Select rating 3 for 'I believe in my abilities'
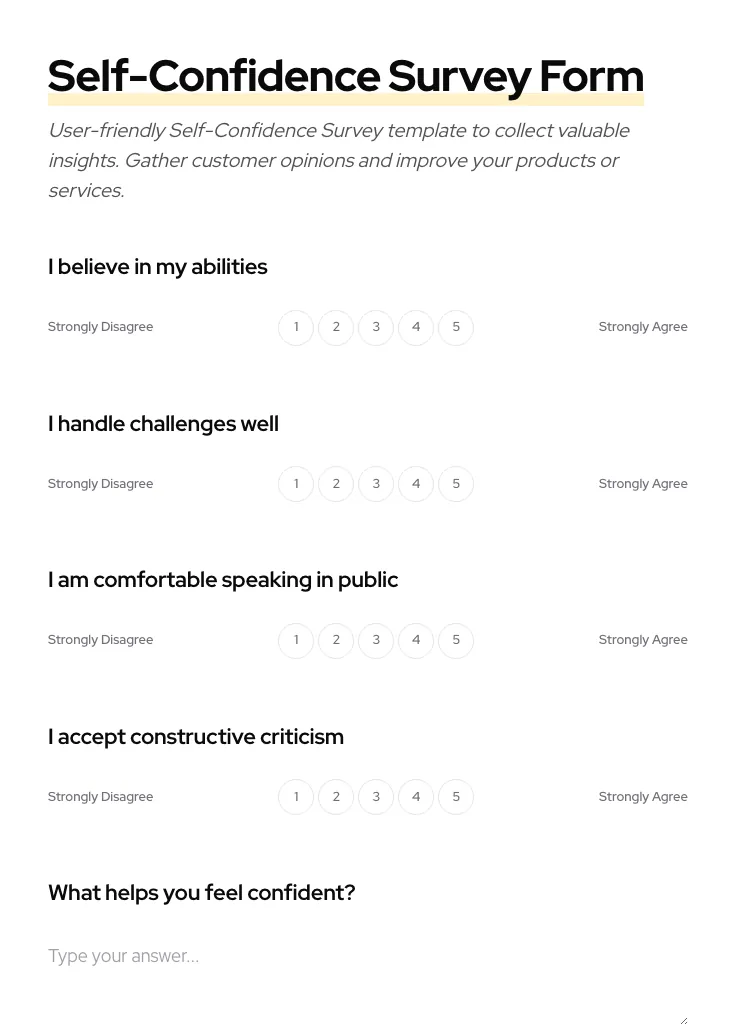The image size is (736, 1024). coord(376,327)
